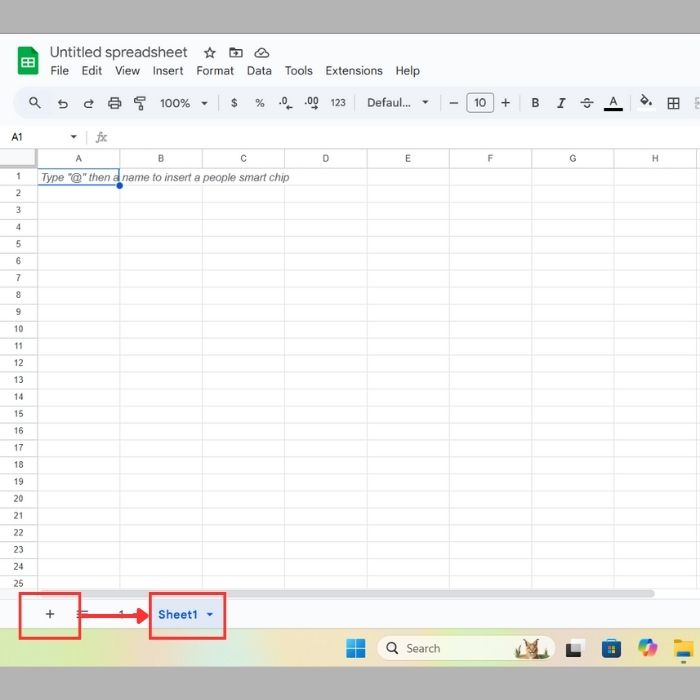Format as percent
Screen dimensions: 700x700
click(x=260, y=103)
